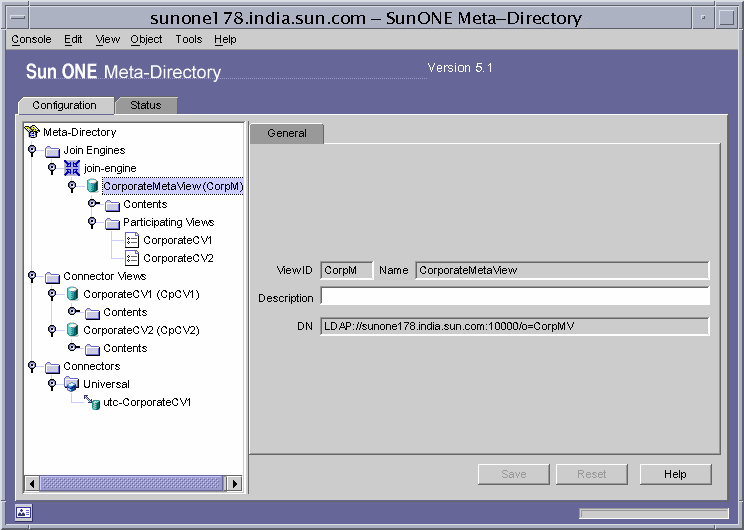Click the Universal connector icon
744x530 pixels.
pyautogui.click(x=72, y=384)
